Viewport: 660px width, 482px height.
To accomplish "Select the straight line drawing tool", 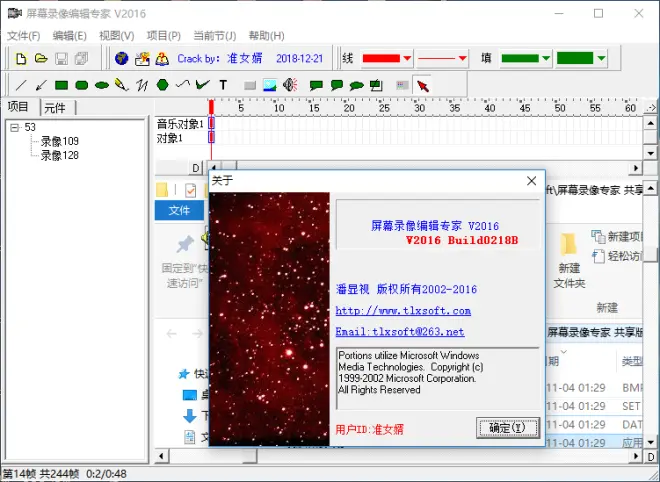I will 21,85.
